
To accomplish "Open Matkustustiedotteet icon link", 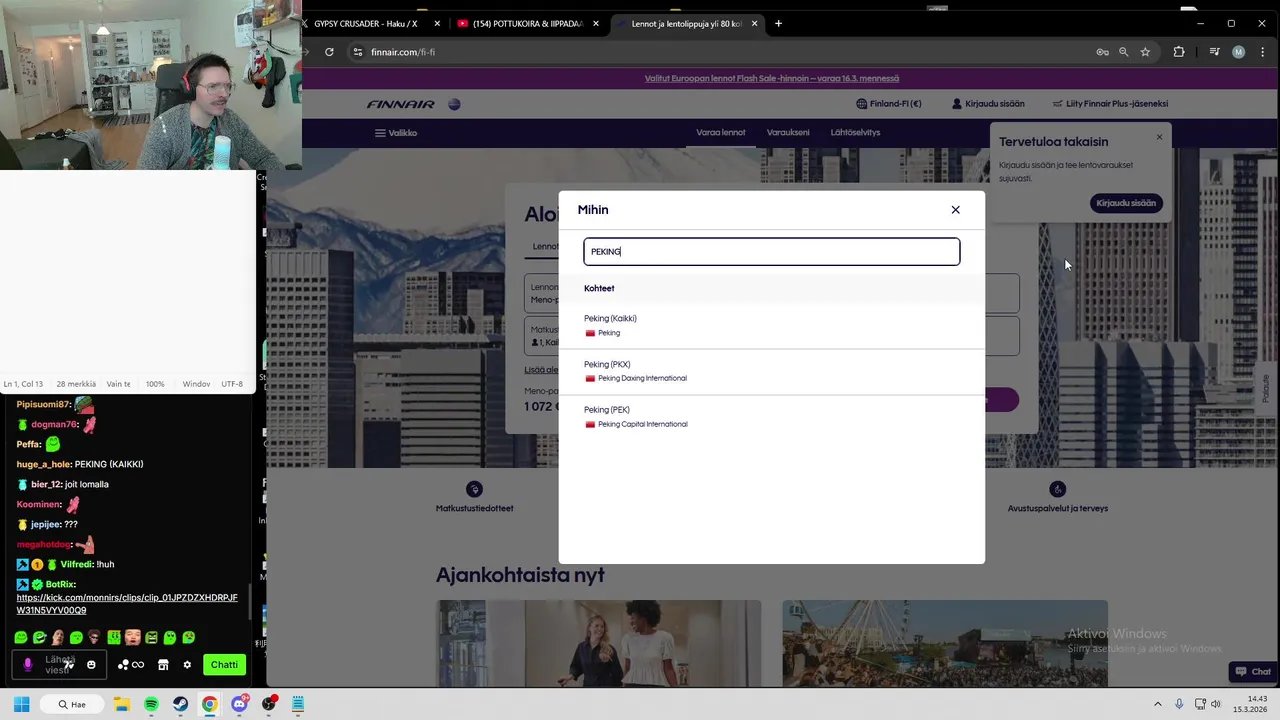I will 474,489.
